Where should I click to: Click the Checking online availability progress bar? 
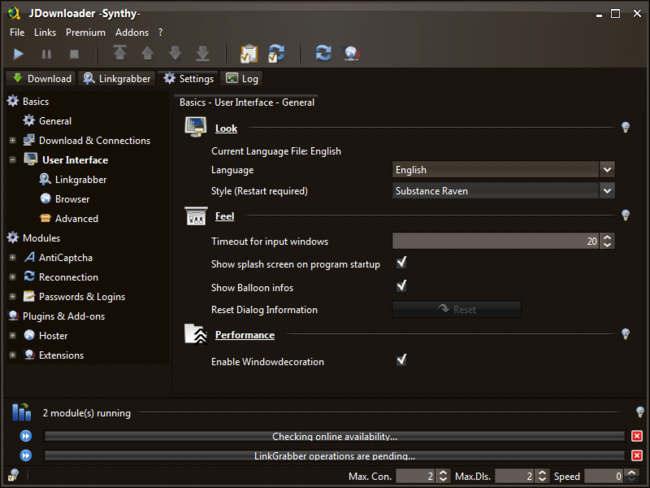[334, 436]
